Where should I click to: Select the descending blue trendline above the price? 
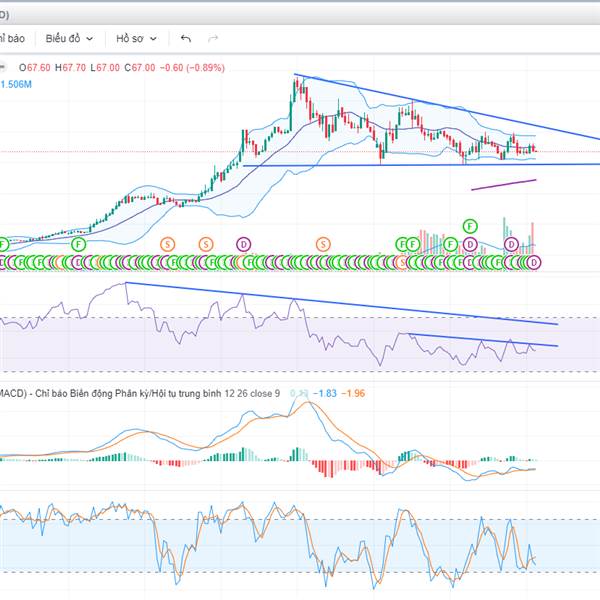pyautogui.click(x=447, y=106)
